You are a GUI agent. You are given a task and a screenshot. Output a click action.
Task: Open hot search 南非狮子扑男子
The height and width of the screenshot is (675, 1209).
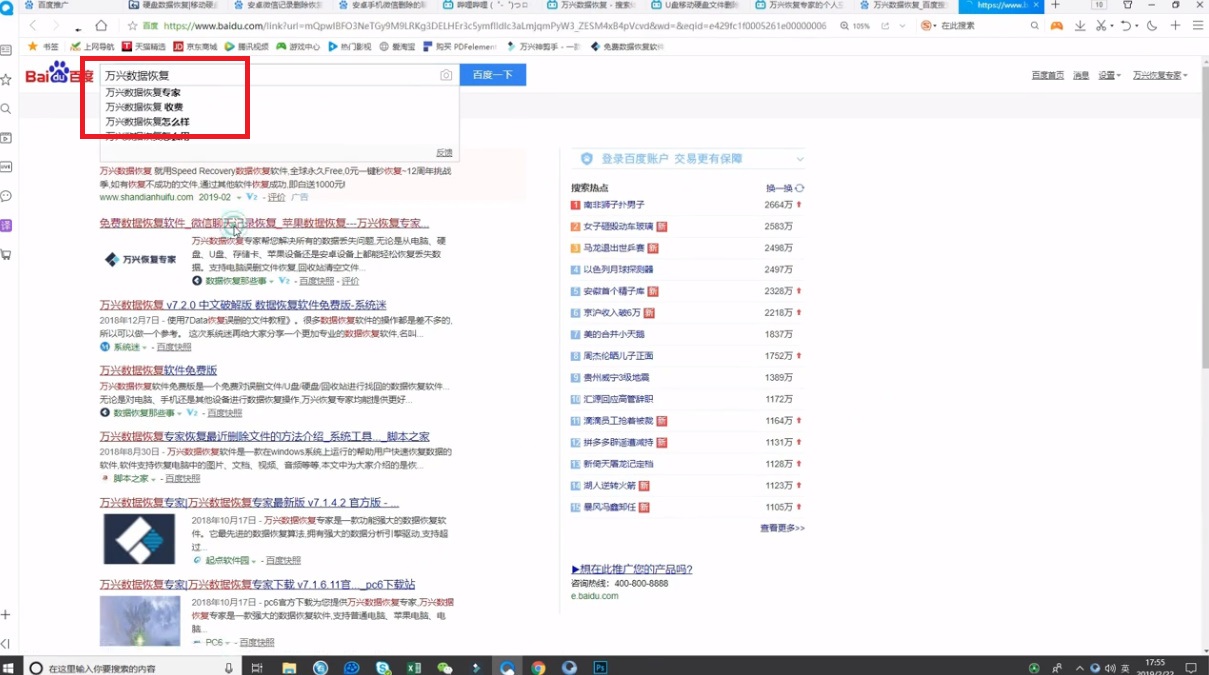pos(614,205)
